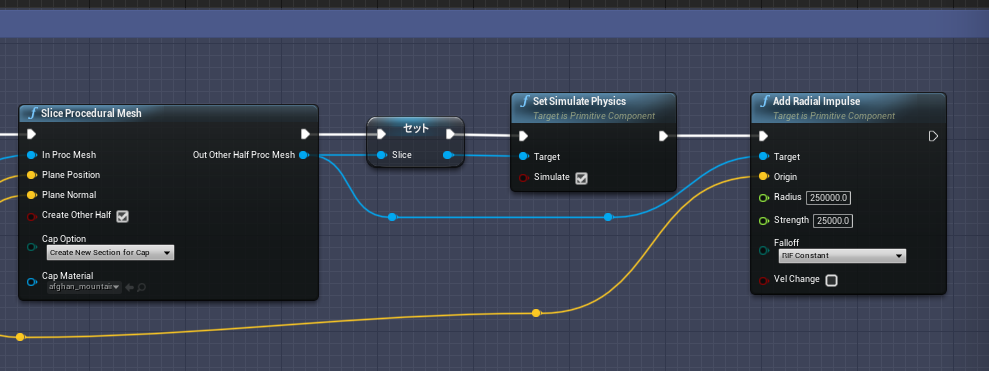
Task: Click Target pin on Set Simulate Physics
Action: 523,156
